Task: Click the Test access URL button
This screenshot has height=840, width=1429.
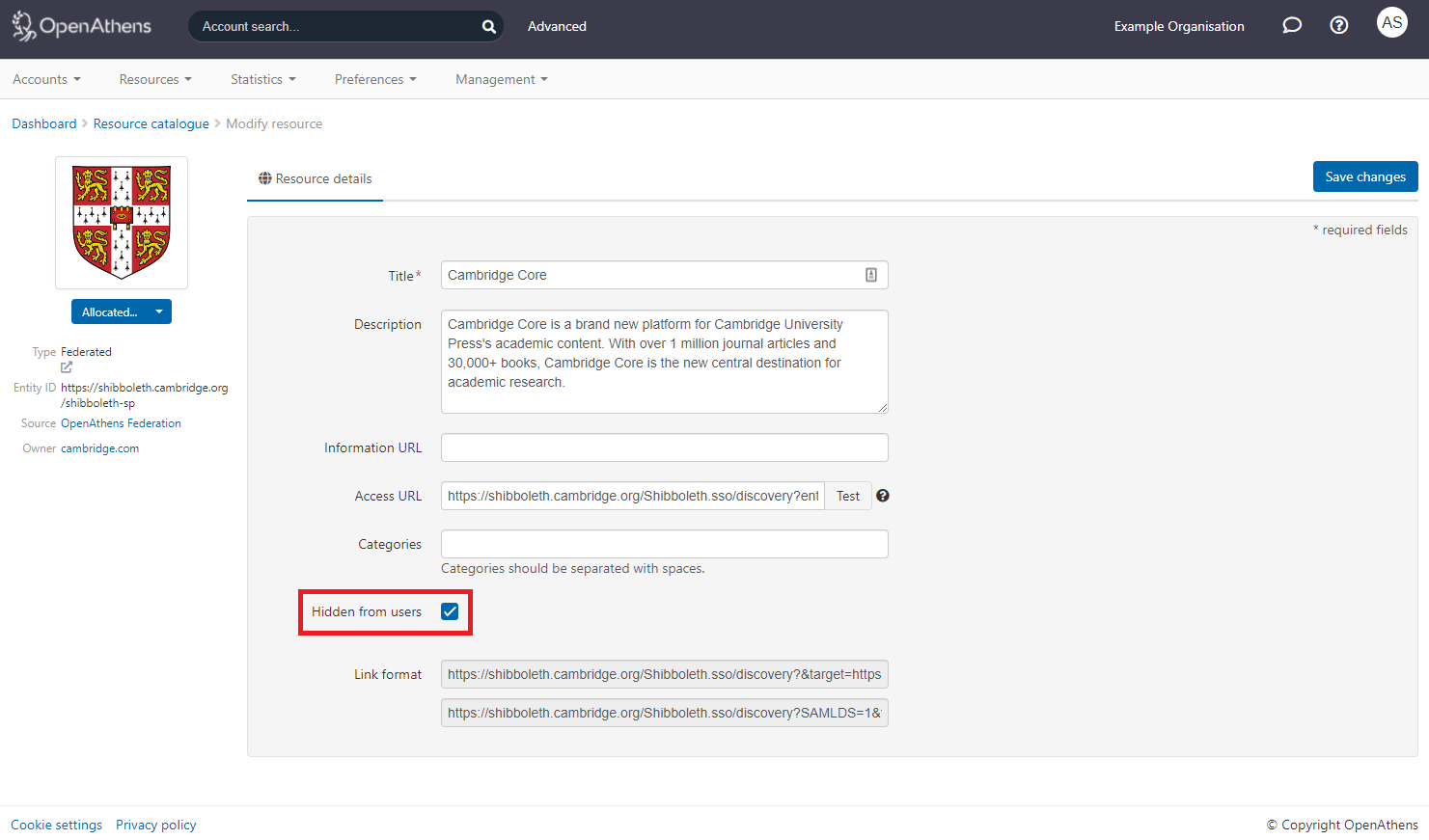Action: tap(847, 496)
